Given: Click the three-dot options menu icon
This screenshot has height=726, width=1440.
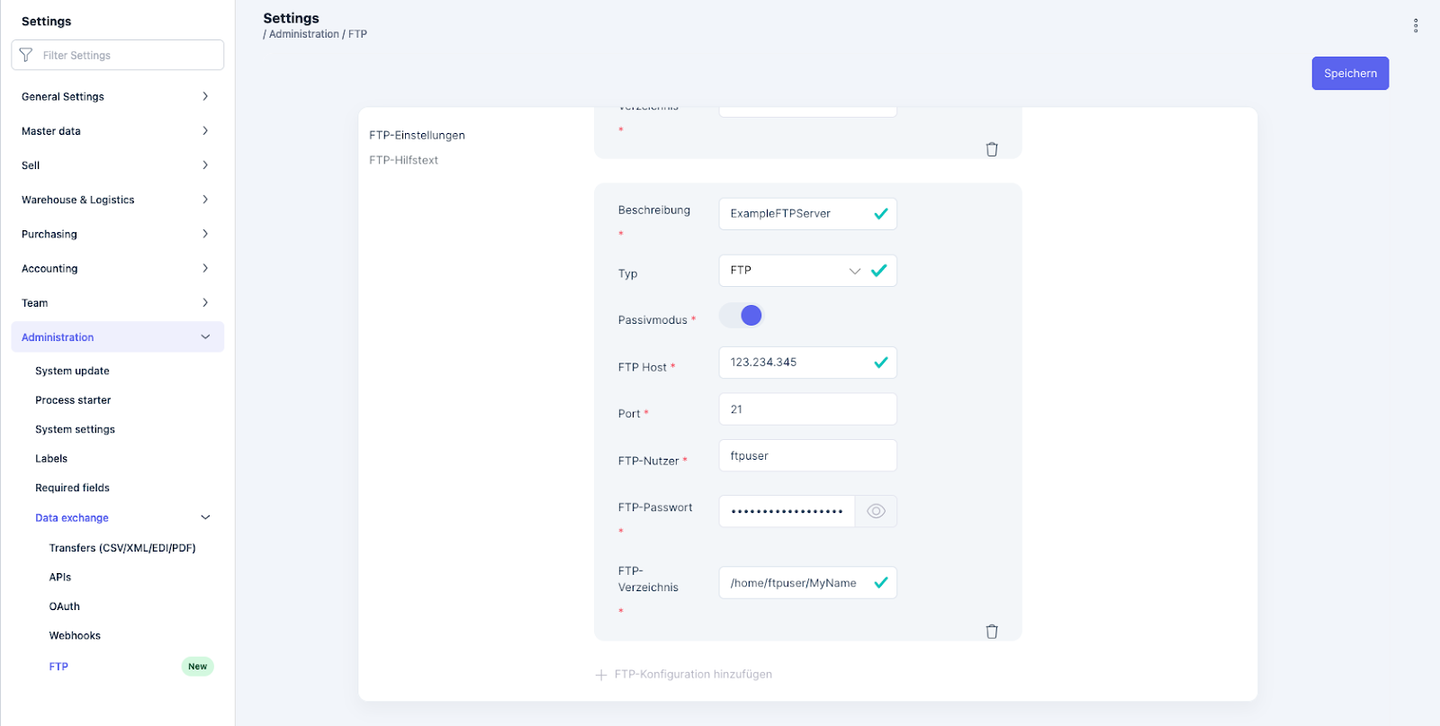Looking at the screenshot, I should coord(1415,26).
